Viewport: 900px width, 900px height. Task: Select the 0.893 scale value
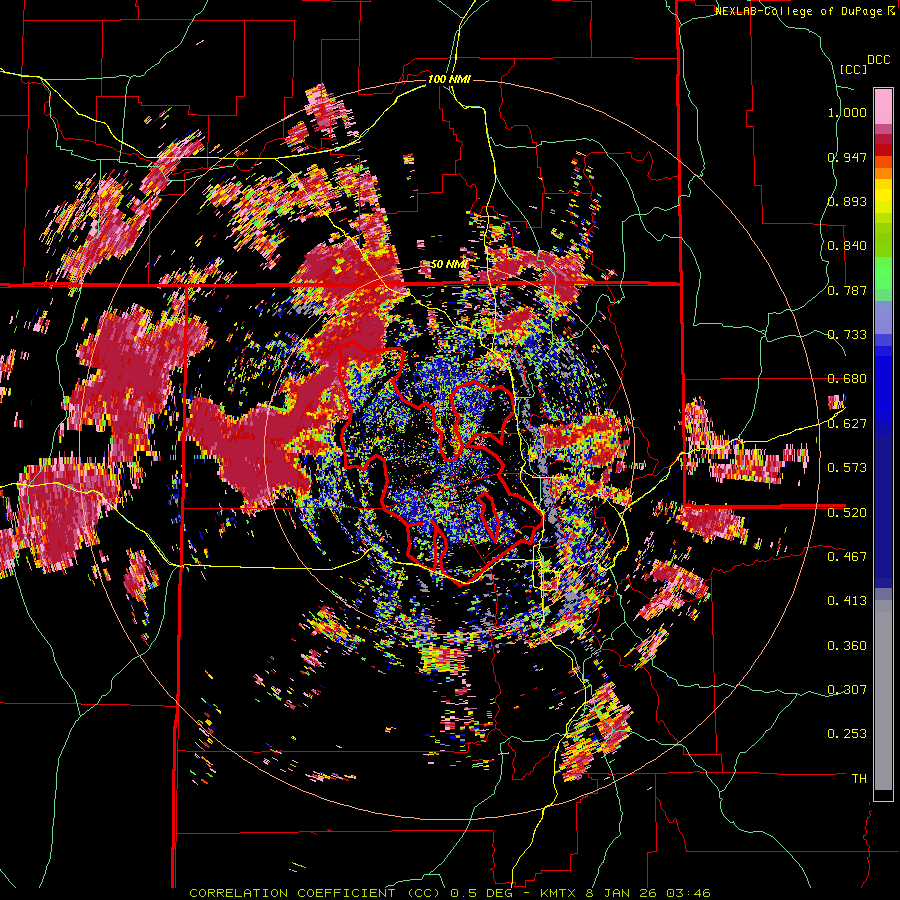(847, 201)
